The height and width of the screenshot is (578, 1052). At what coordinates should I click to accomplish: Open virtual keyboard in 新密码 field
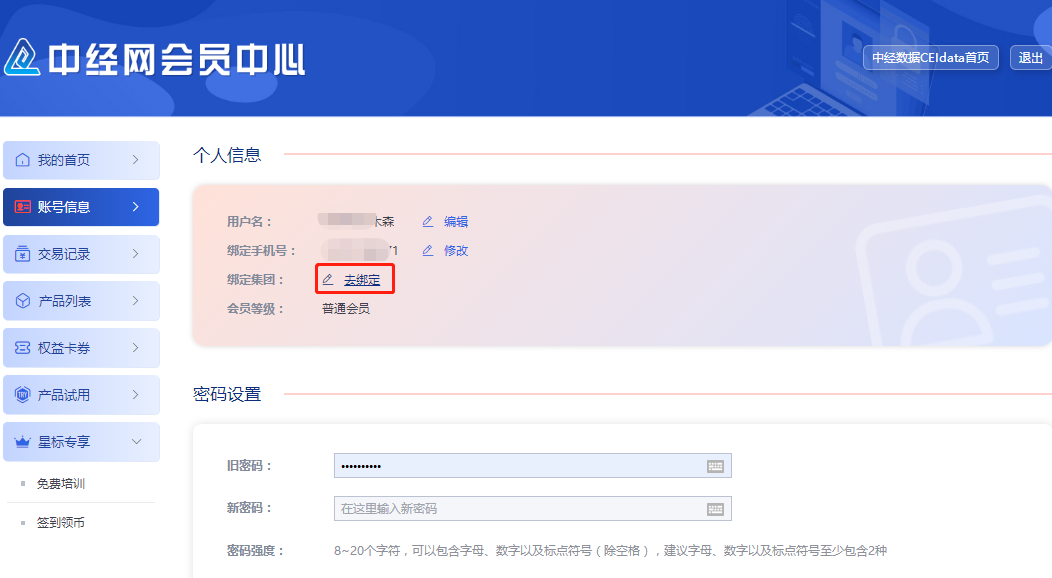pyautogui.click(x=715, y=509)
